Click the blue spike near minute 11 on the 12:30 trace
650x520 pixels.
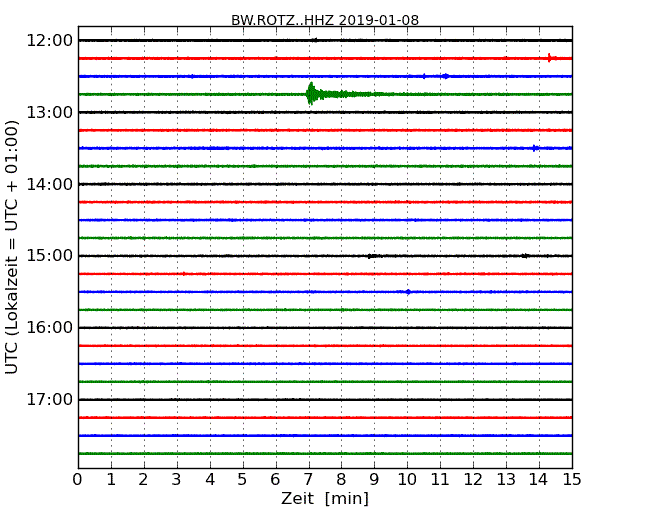pos(446,76)
